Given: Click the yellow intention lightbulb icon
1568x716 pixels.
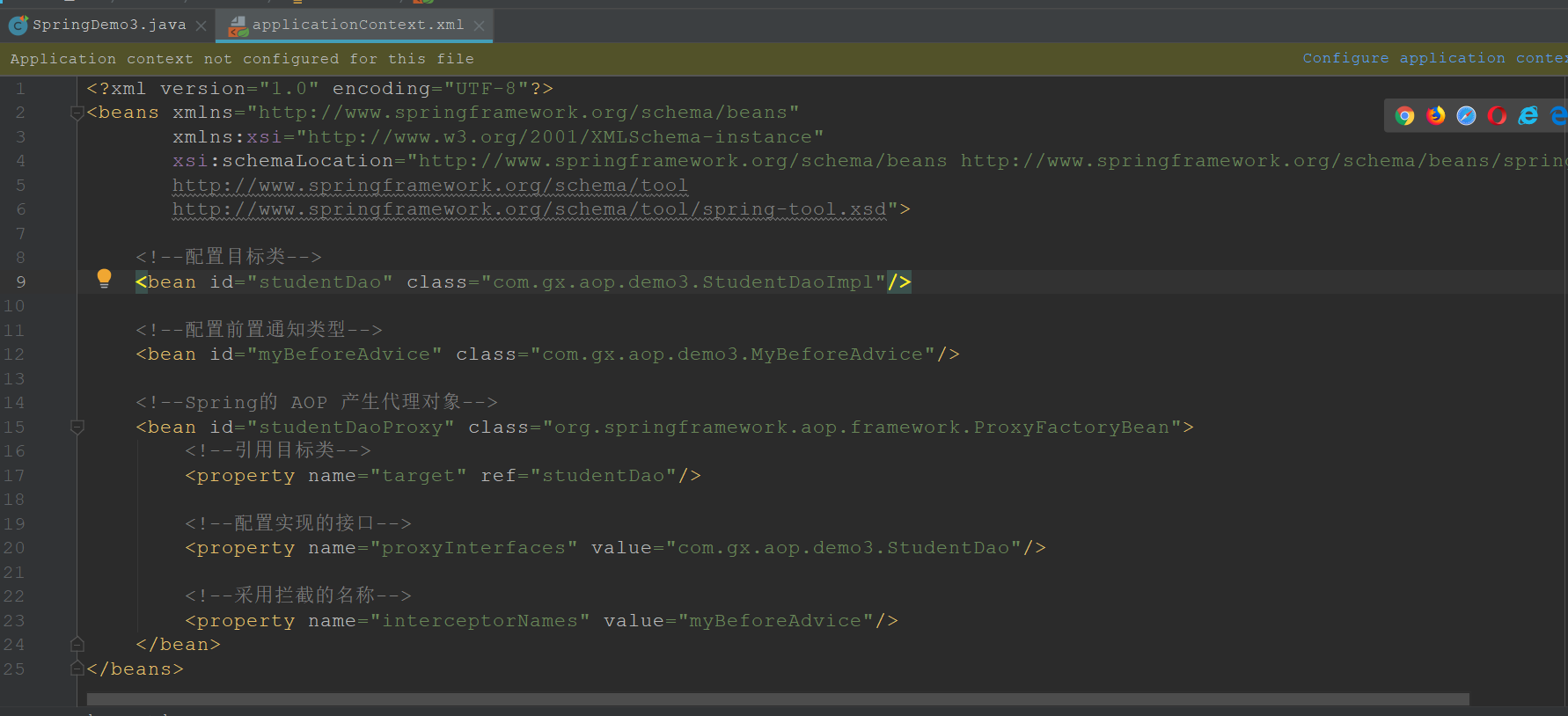Looking at the screenshot, I should pyautogui.click(x=104, y=279).
